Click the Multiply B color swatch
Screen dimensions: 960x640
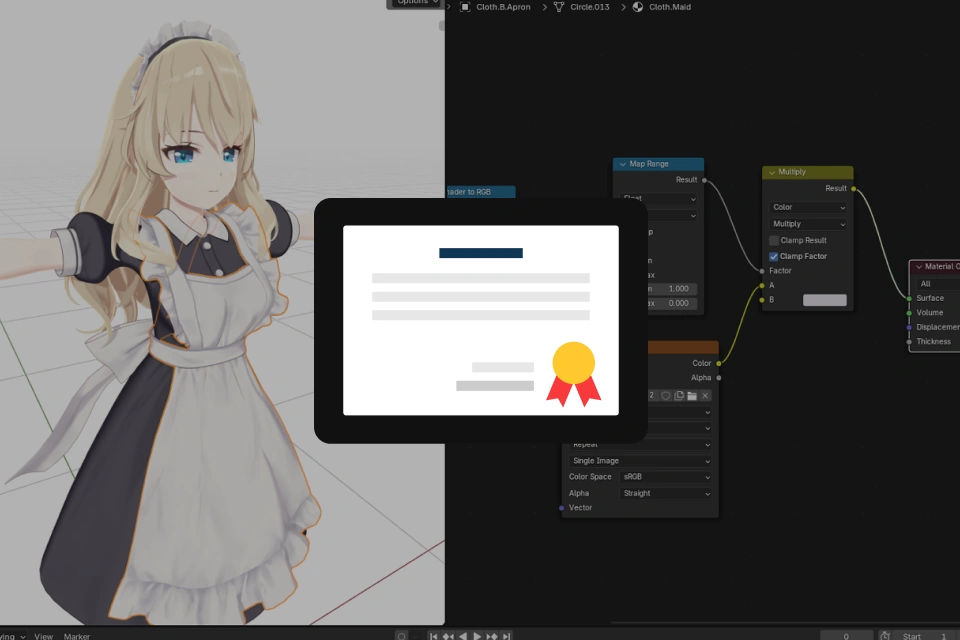[825, 300]
